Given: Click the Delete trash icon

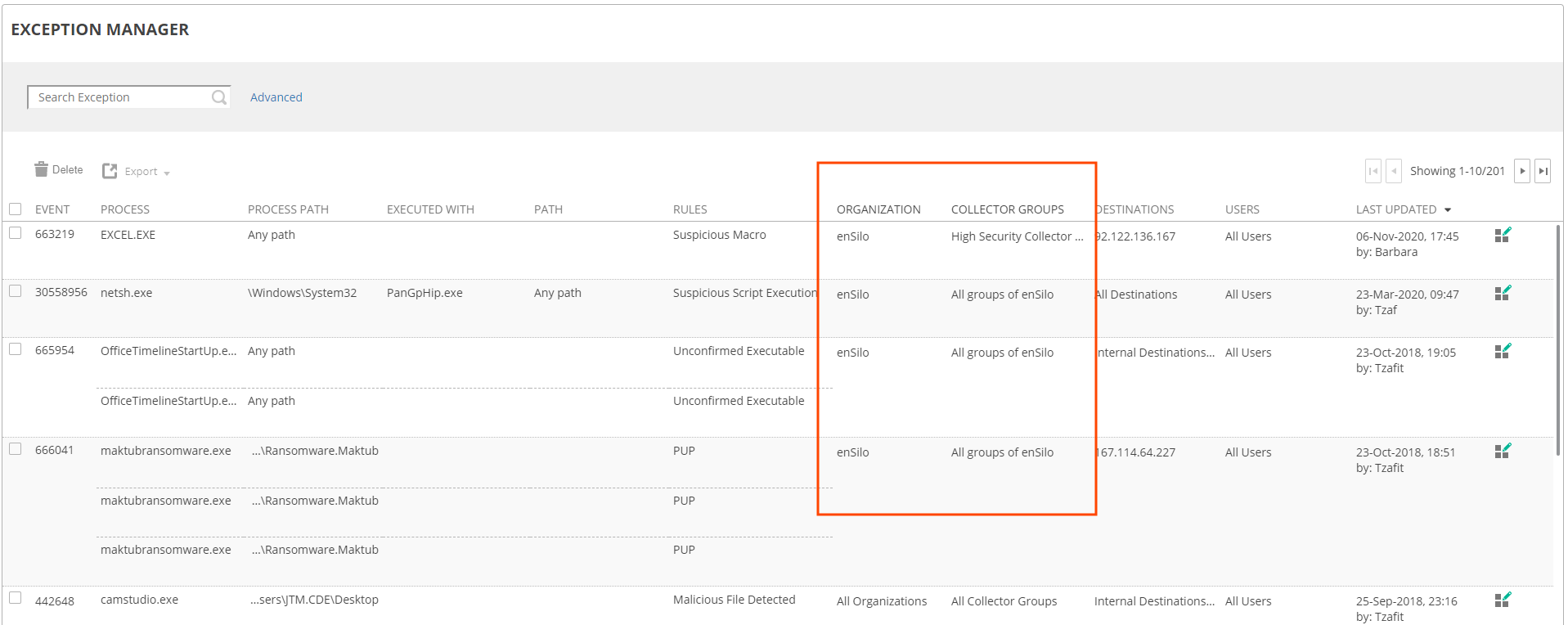Looking at the screenshot, I should [41, 169].
